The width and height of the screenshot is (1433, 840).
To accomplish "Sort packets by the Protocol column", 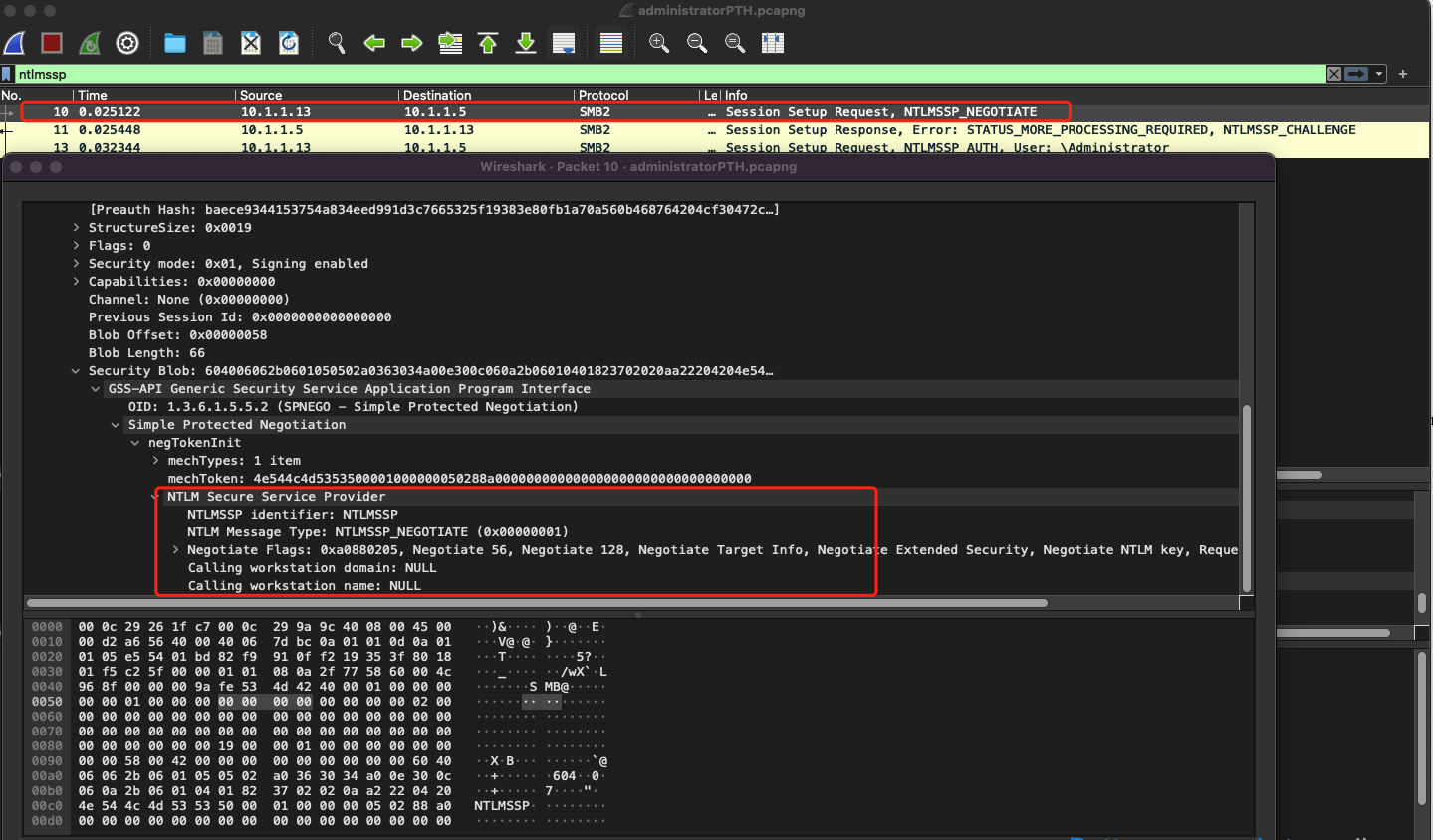I will [x=603, y=95].
